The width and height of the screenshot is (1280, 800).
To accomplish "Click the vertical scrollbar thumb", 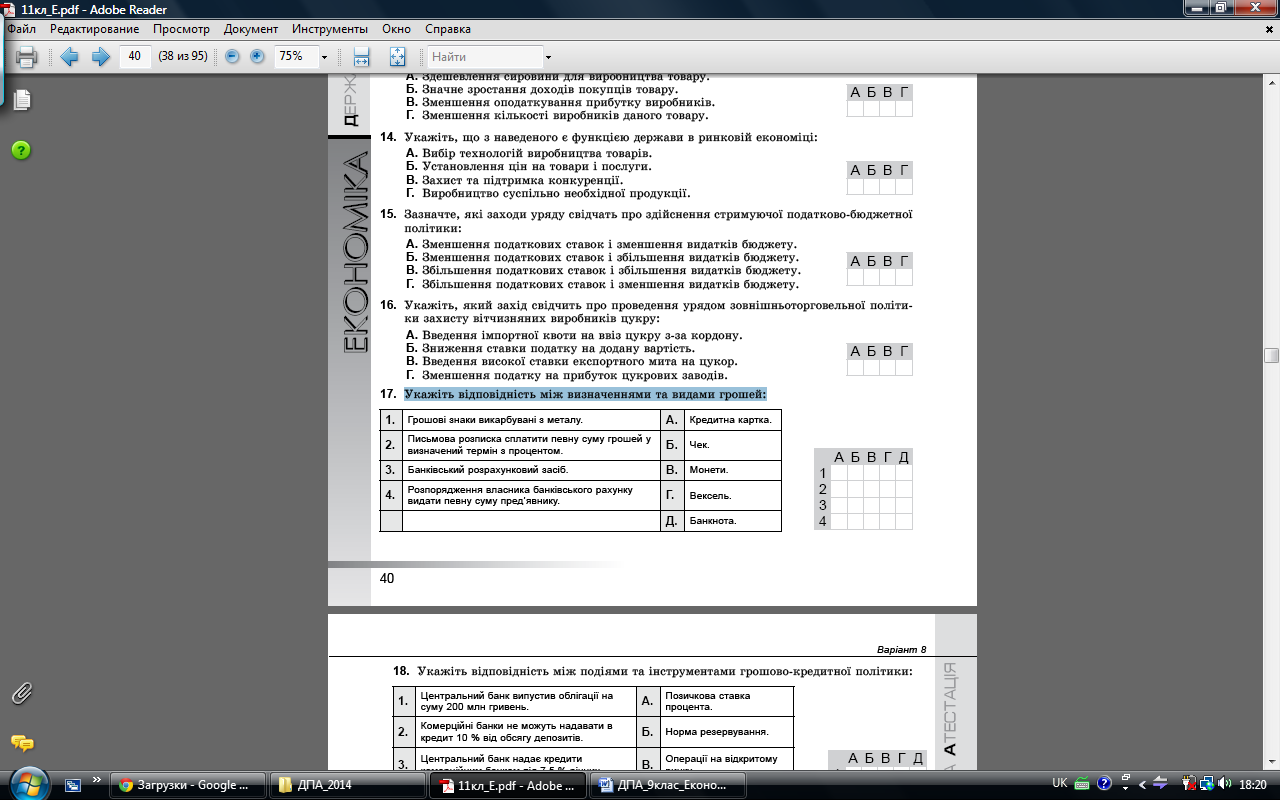I will point(1271,355).
